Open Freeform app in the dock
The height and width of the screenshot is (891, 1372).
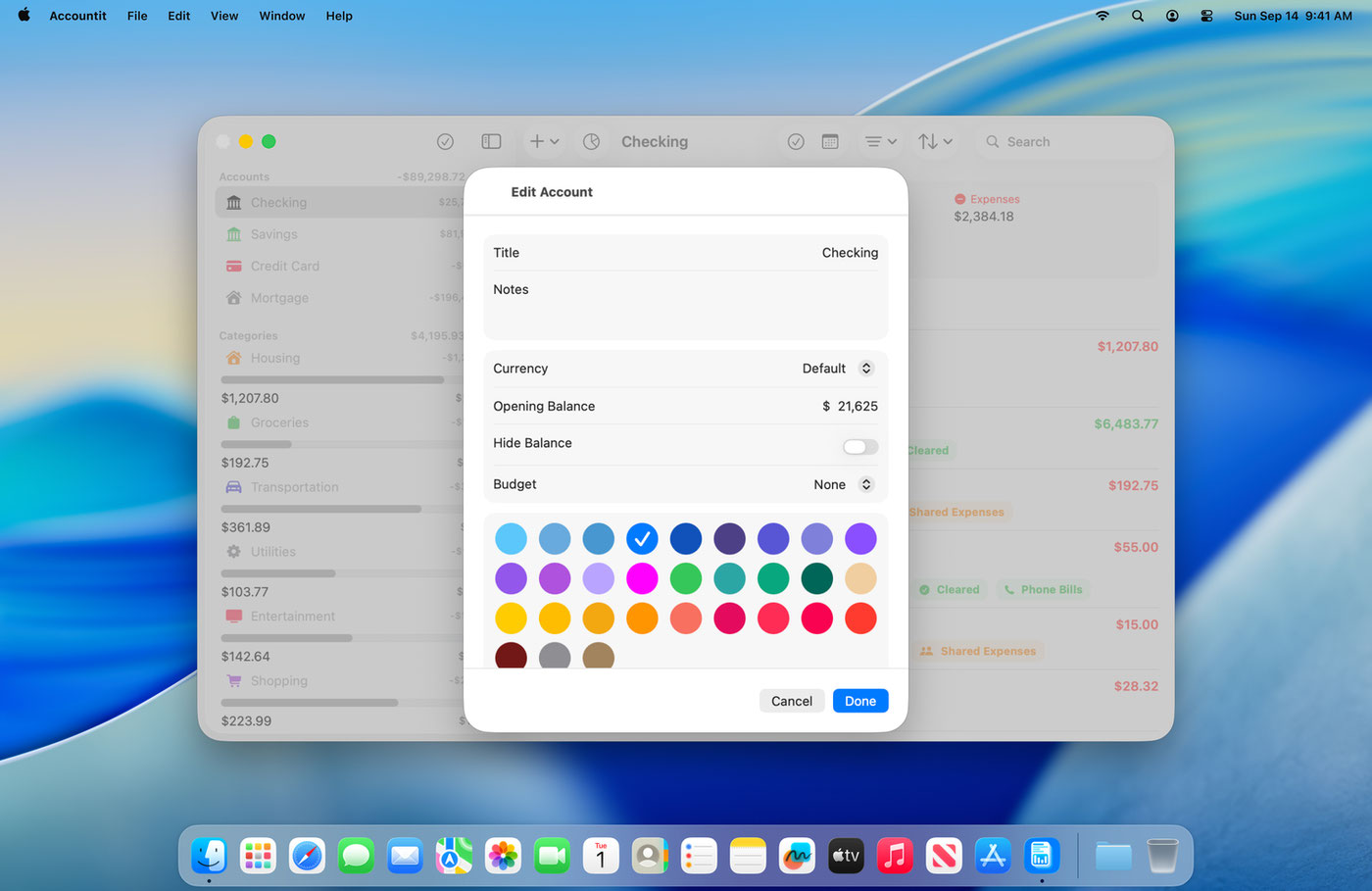point(797,856)
